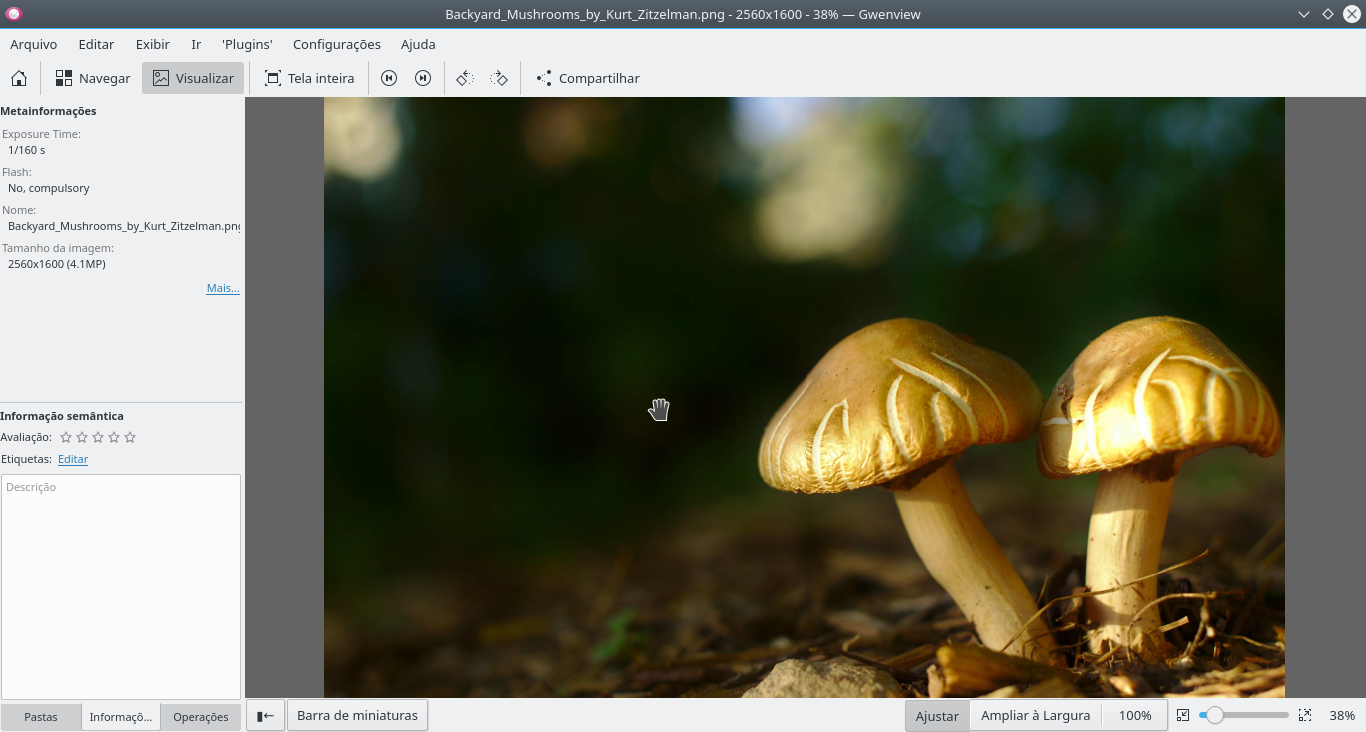Open the 'Plugins' menu
The height and width of the screenshot is (732, 1366).
pos(246,44)
